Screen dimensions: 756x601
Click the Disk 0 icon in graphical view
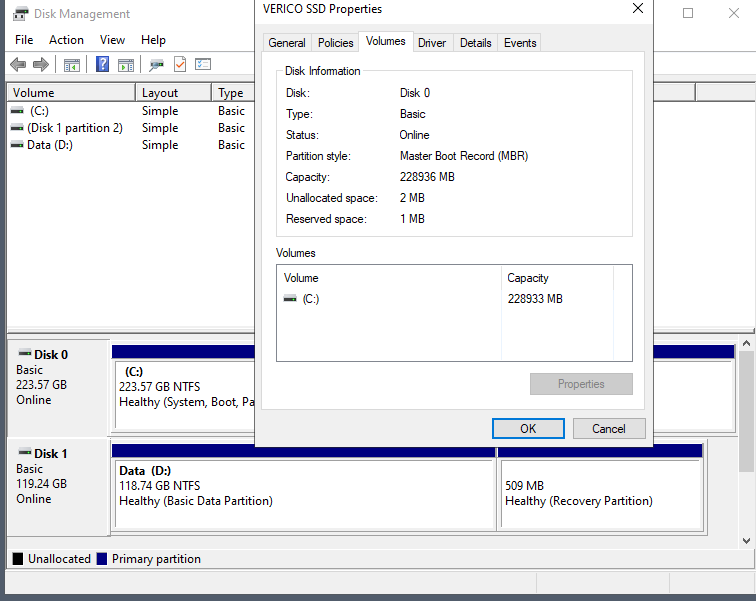click(25, 353)
